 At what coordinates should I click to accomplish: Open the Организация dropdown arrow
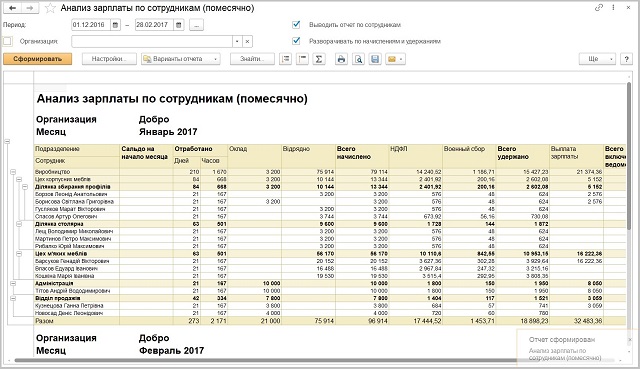click(x=238, y=41)
